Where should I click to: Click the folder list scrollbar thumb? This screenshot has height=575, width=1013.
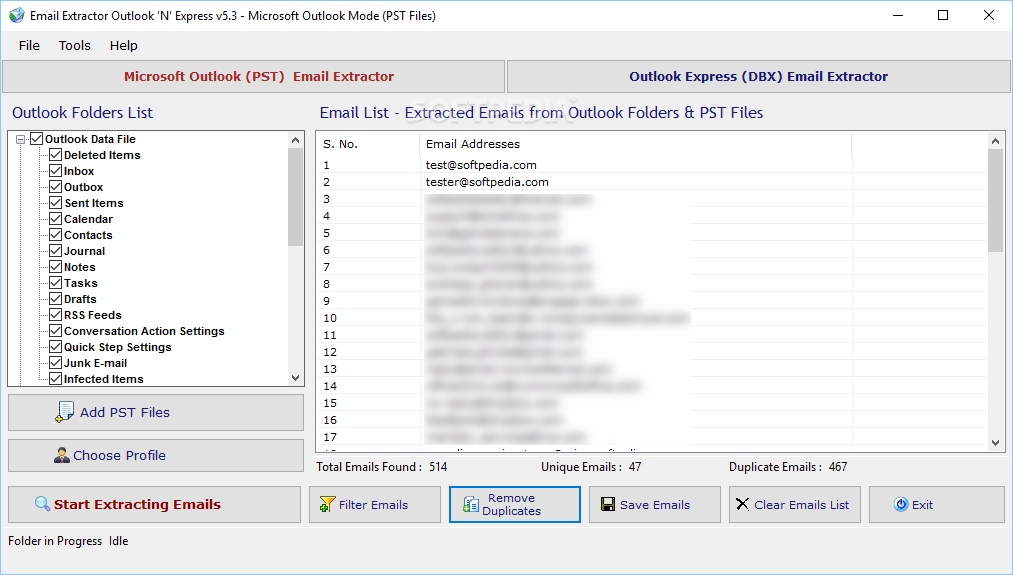coord(296,197)
